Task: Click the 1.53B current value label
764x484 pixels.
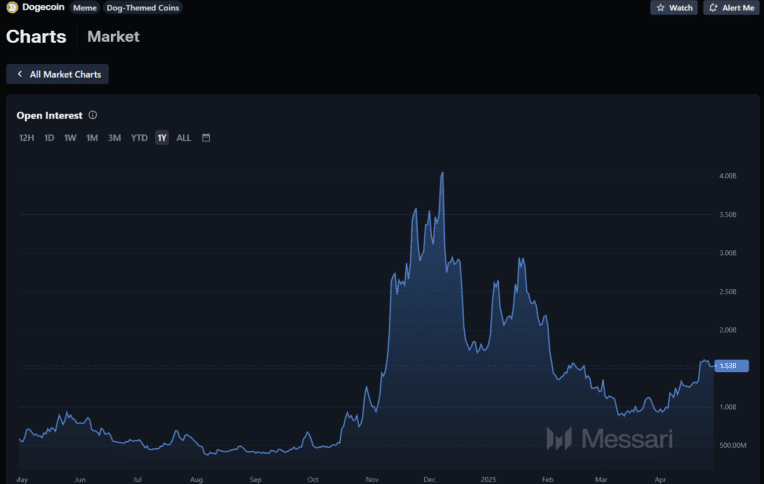Action: (x=731, y=366)
